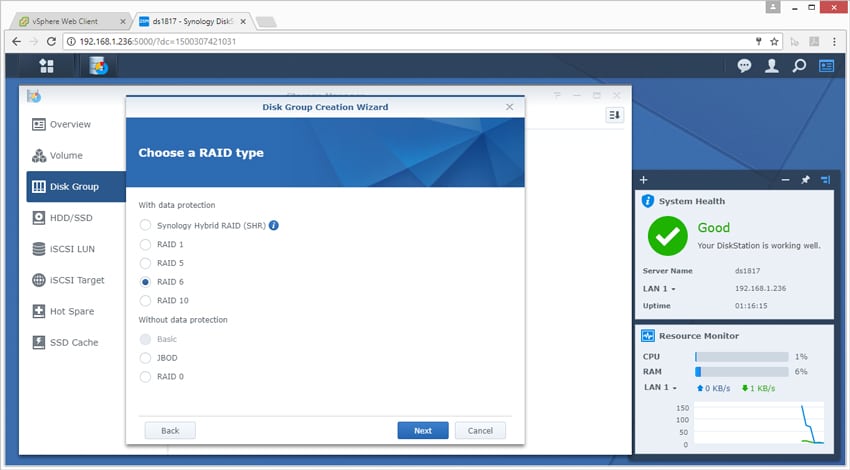Click the Back button in wizard
The width and height of the screenshot is (850, 470).
(170, 430)
